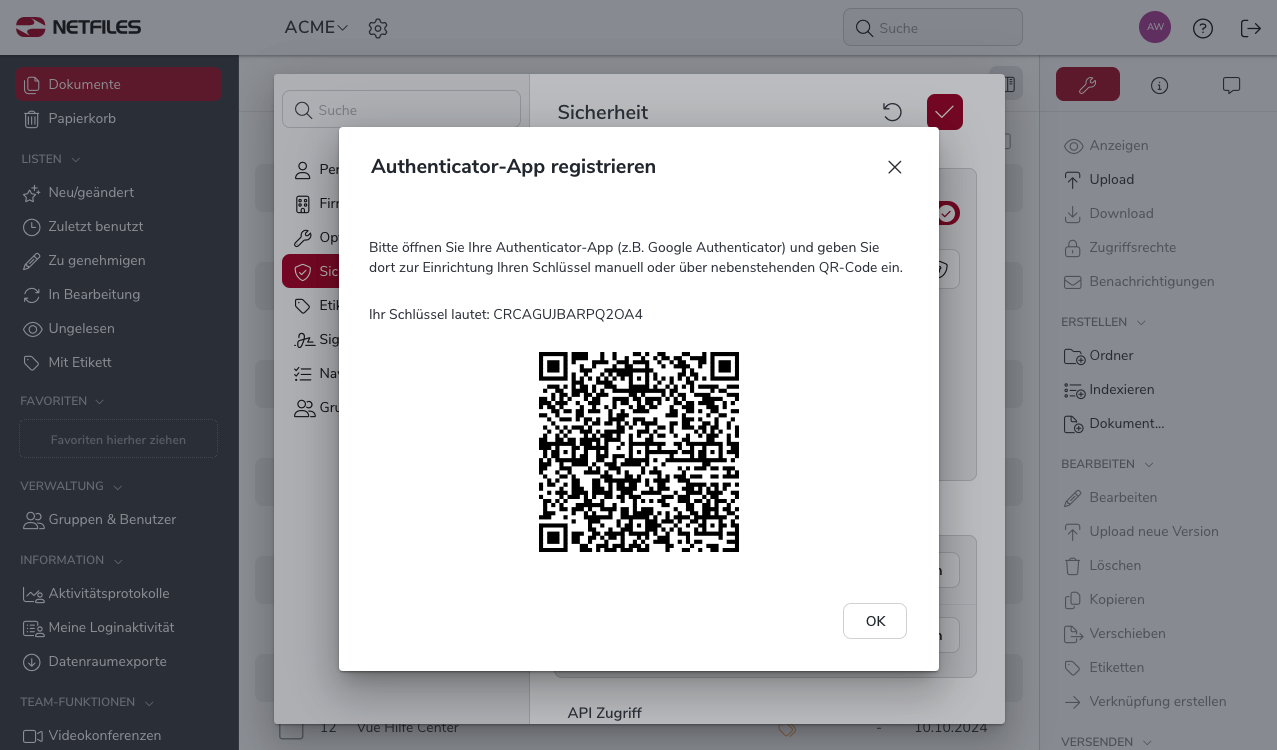Select the wrench actions tab

[1087, 85]
